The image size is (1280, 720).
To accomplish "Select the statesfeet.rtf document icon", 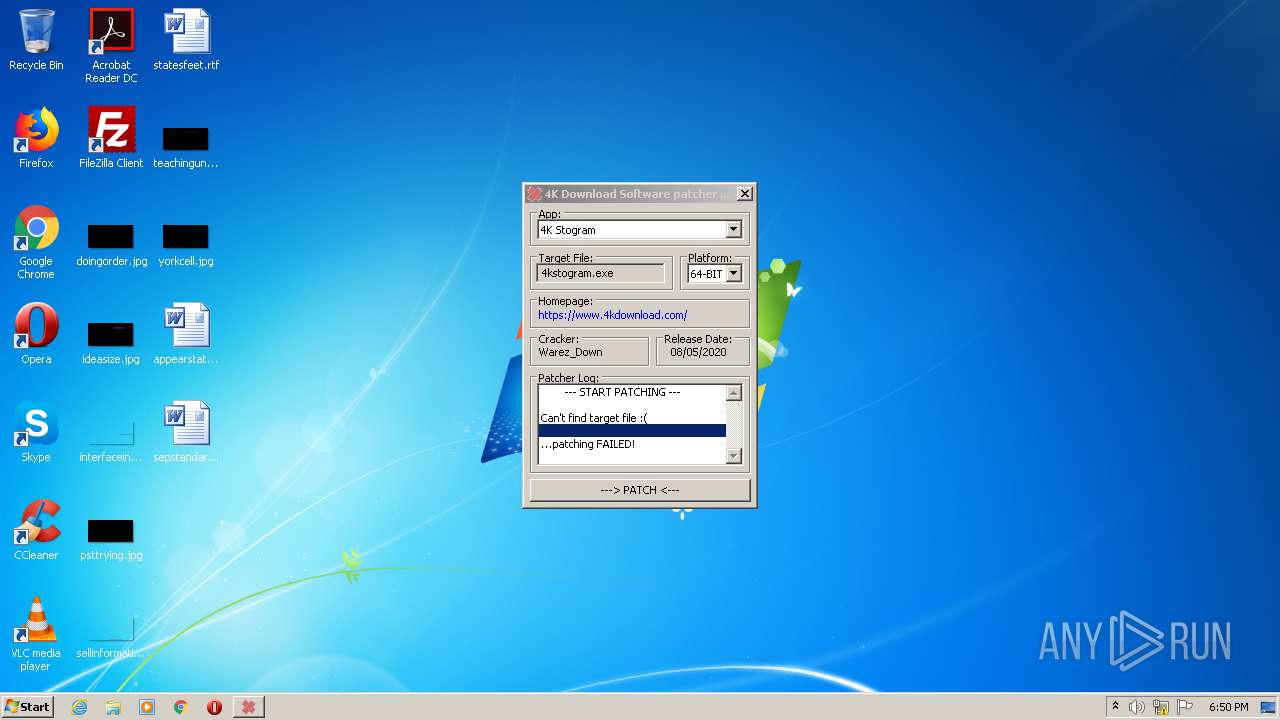I will (x=186, y=40).
